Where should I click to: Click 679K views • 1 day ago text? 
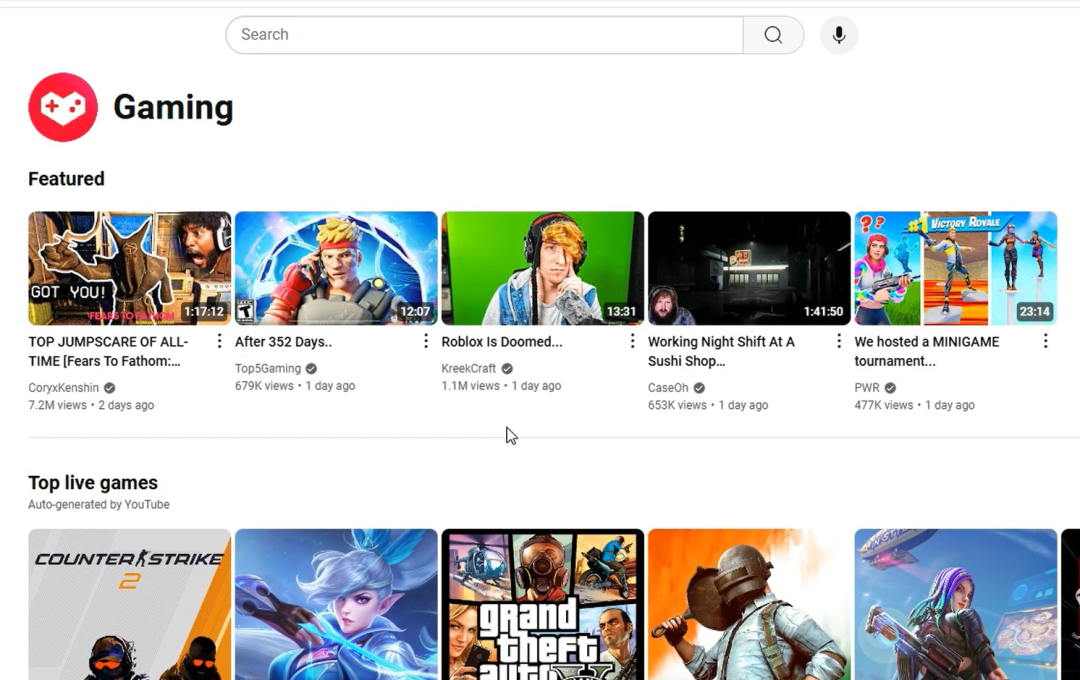coord(295,386)
